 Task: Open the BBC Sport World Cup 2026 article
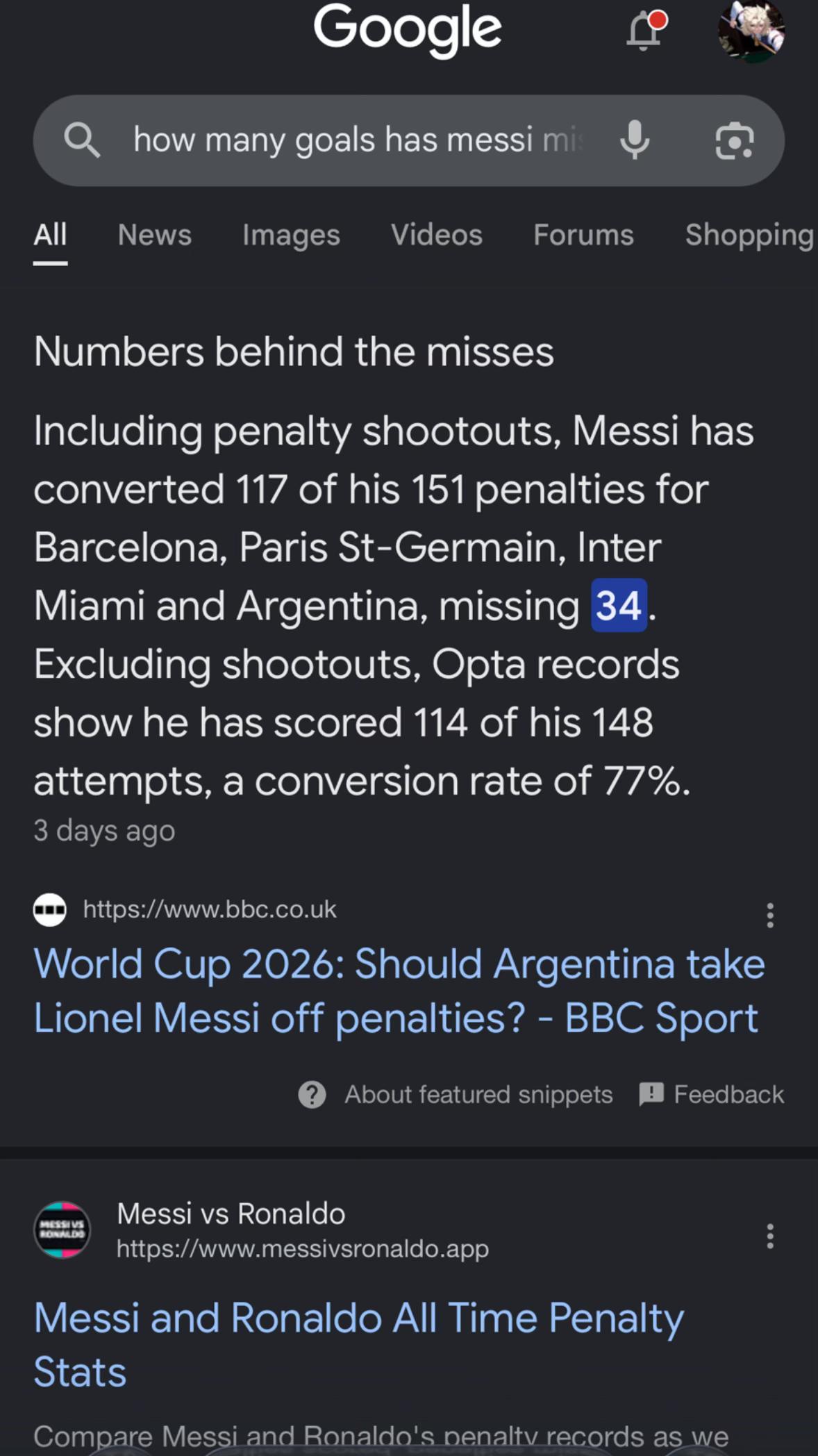(399, 991)
